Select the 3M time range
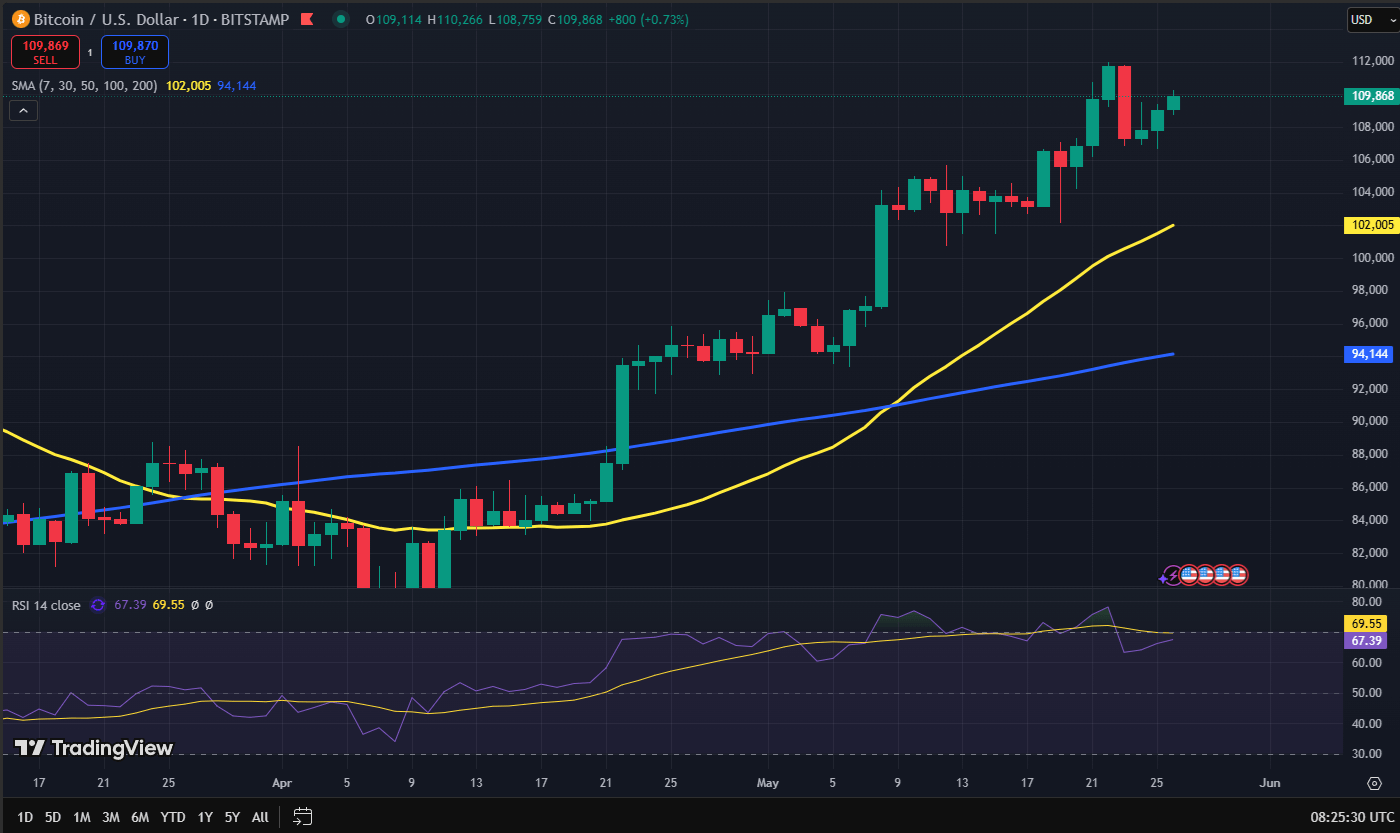The width and height of the screenshot is (1400, 833). [x=111, y=817]
